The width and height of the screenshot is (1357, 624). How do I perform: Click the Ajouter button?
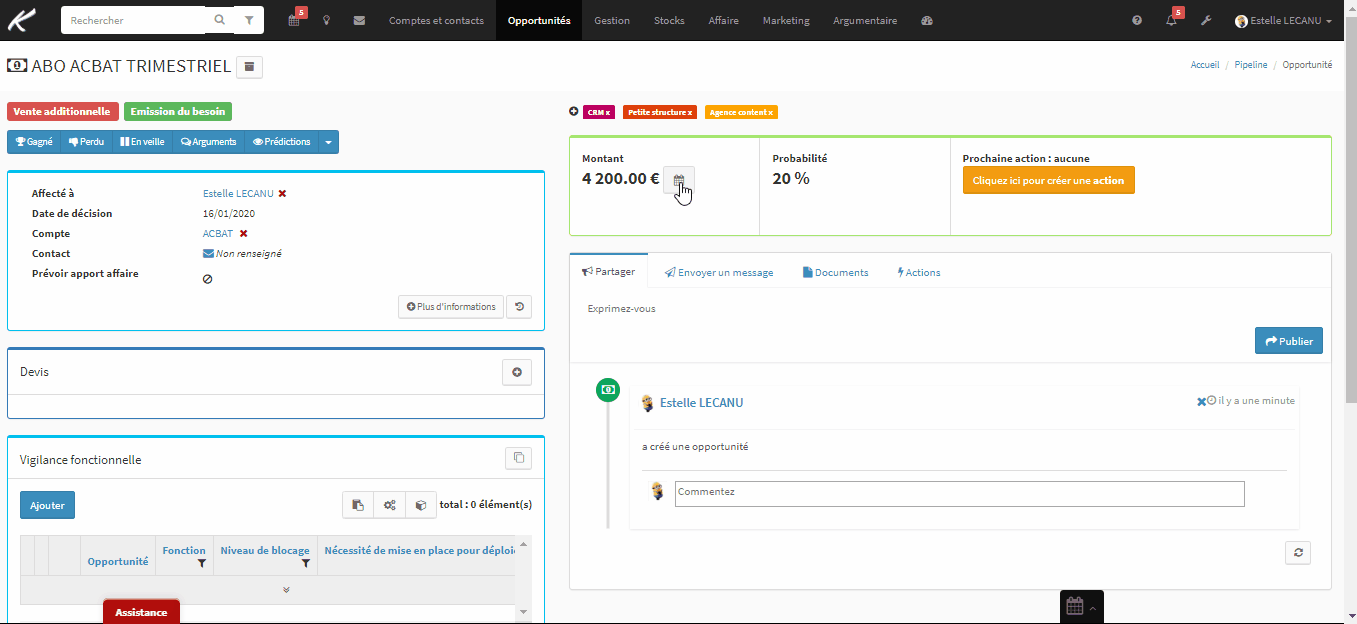coord(47,505)
